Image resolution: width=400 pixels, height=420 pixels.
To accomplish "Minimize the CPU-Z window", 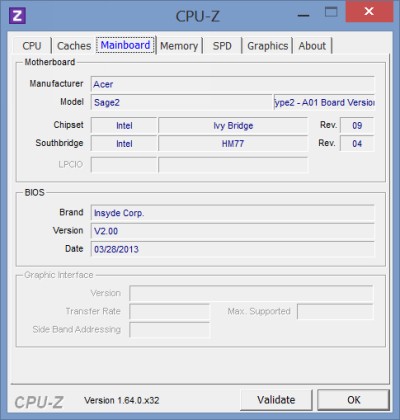I will coord(303,15).
